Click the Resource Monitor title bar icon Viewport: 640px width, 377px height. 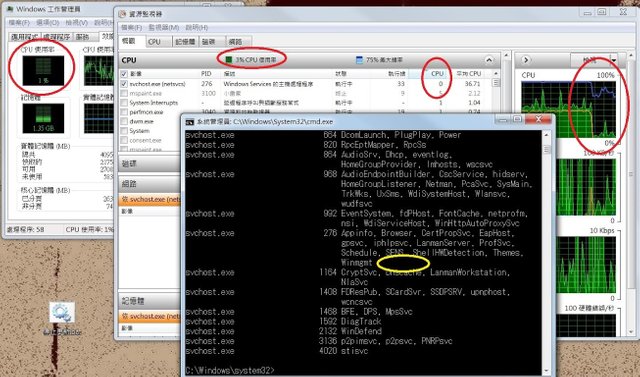[122, 13]
